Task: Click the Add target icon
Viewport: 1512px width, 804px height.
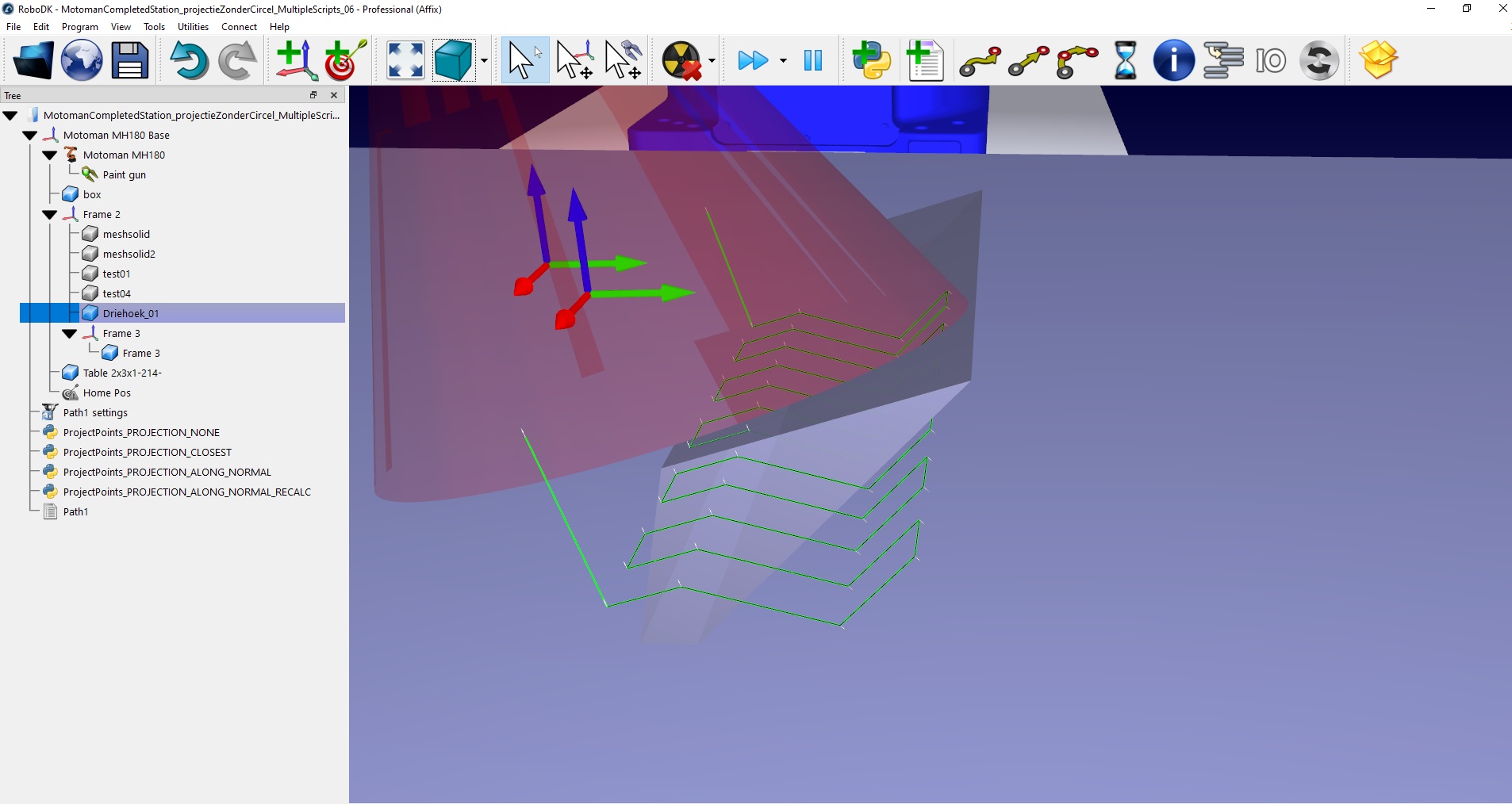Action: click(344, 60)
